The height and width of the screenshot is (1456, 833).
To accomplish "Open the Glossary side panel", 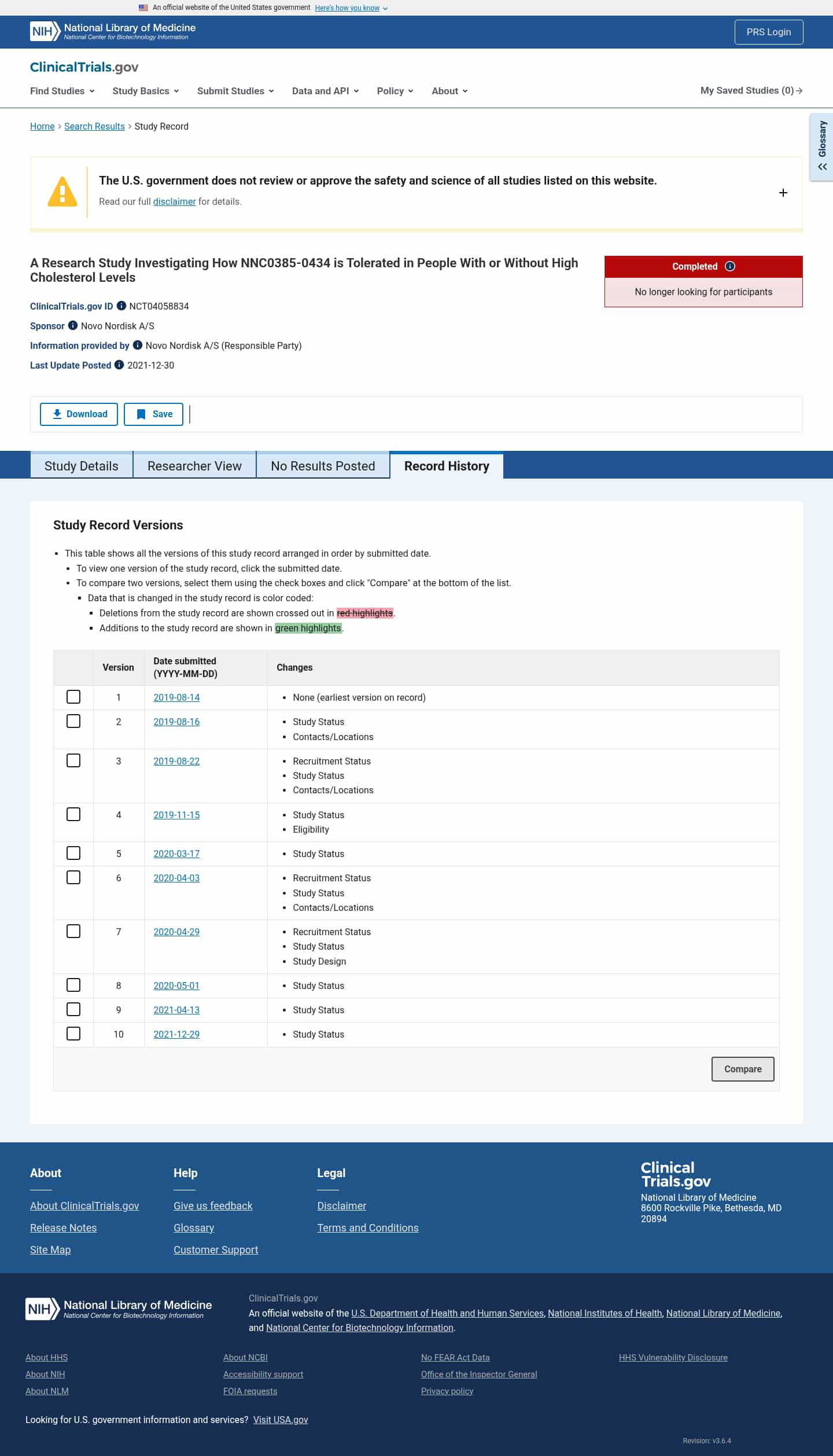I will point(822,147).
